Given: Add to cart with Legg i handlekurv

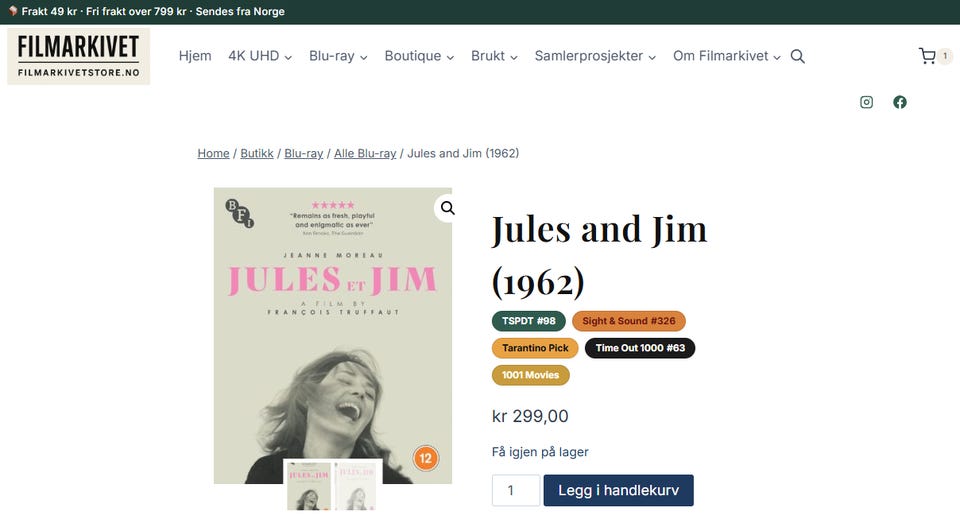Looking at the screenshot, I should (618, 490).
